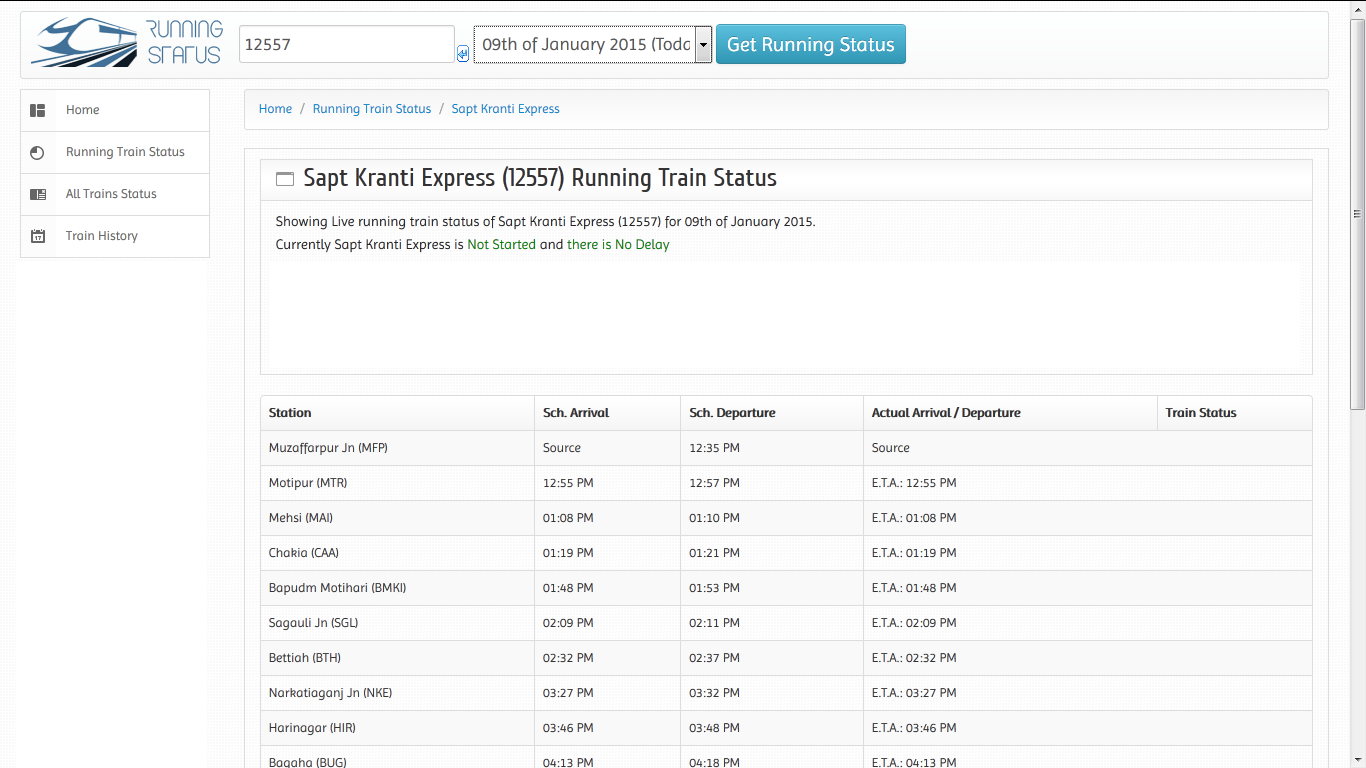Viewport: 1366px width, 768px height.
Task: Click the Get Running Status button
Action: (811, 44)
